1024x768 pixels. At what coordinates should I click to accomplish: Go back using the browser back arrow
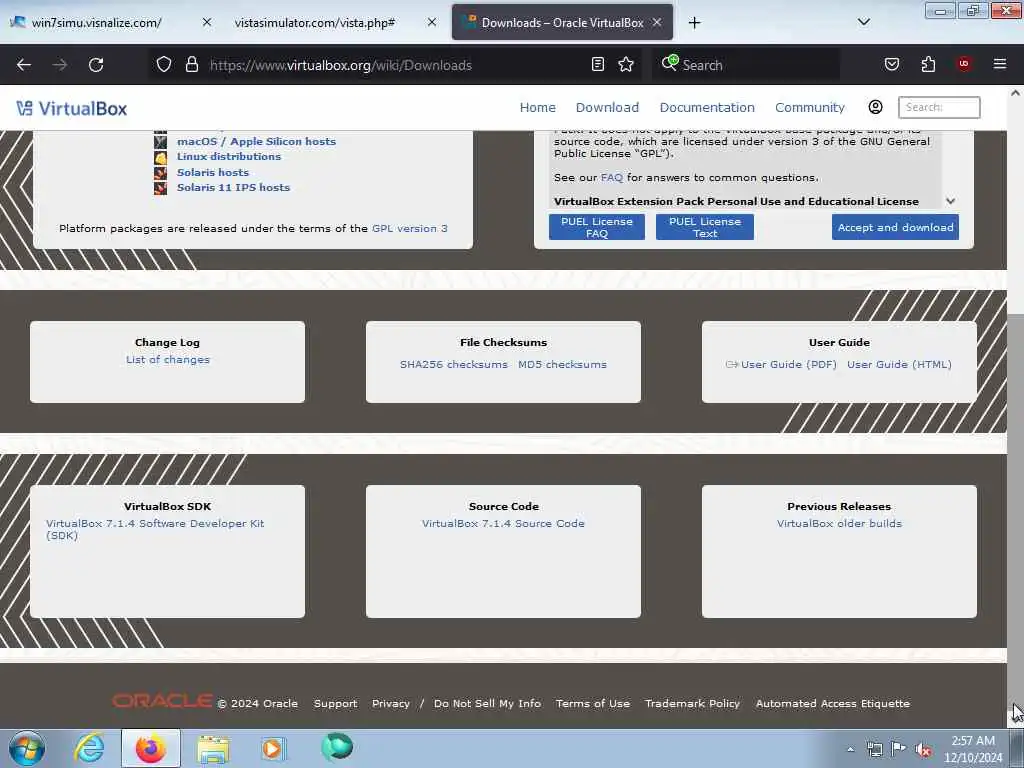click(24, 65)
